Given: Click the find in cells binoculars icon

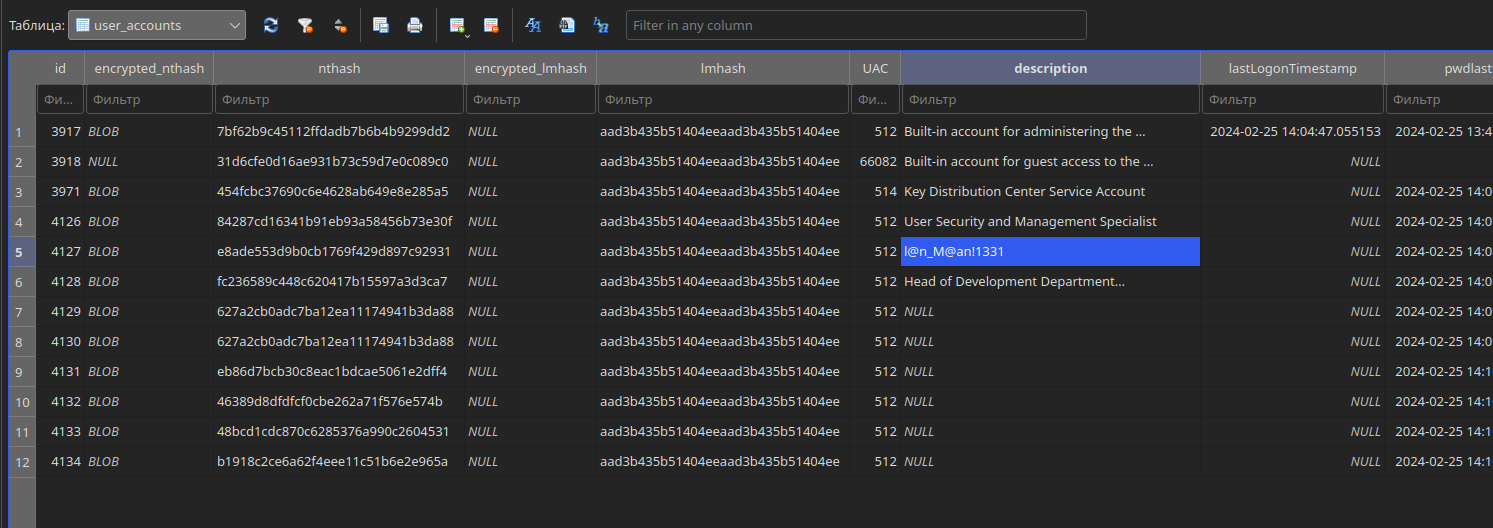Looking at the screenshot, I should 567,25.
